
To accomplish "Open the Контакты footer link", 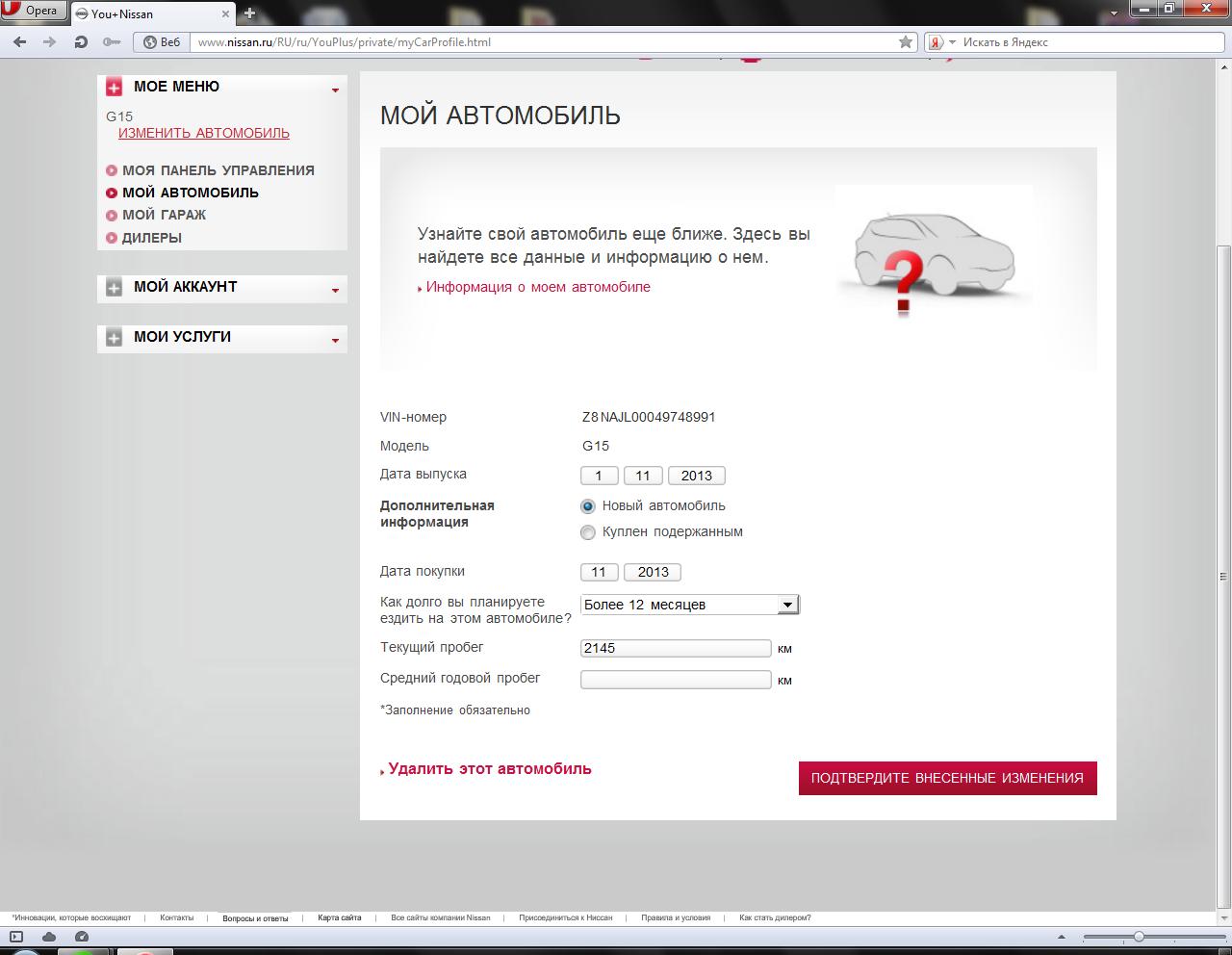I will click(x=177, y=917).
